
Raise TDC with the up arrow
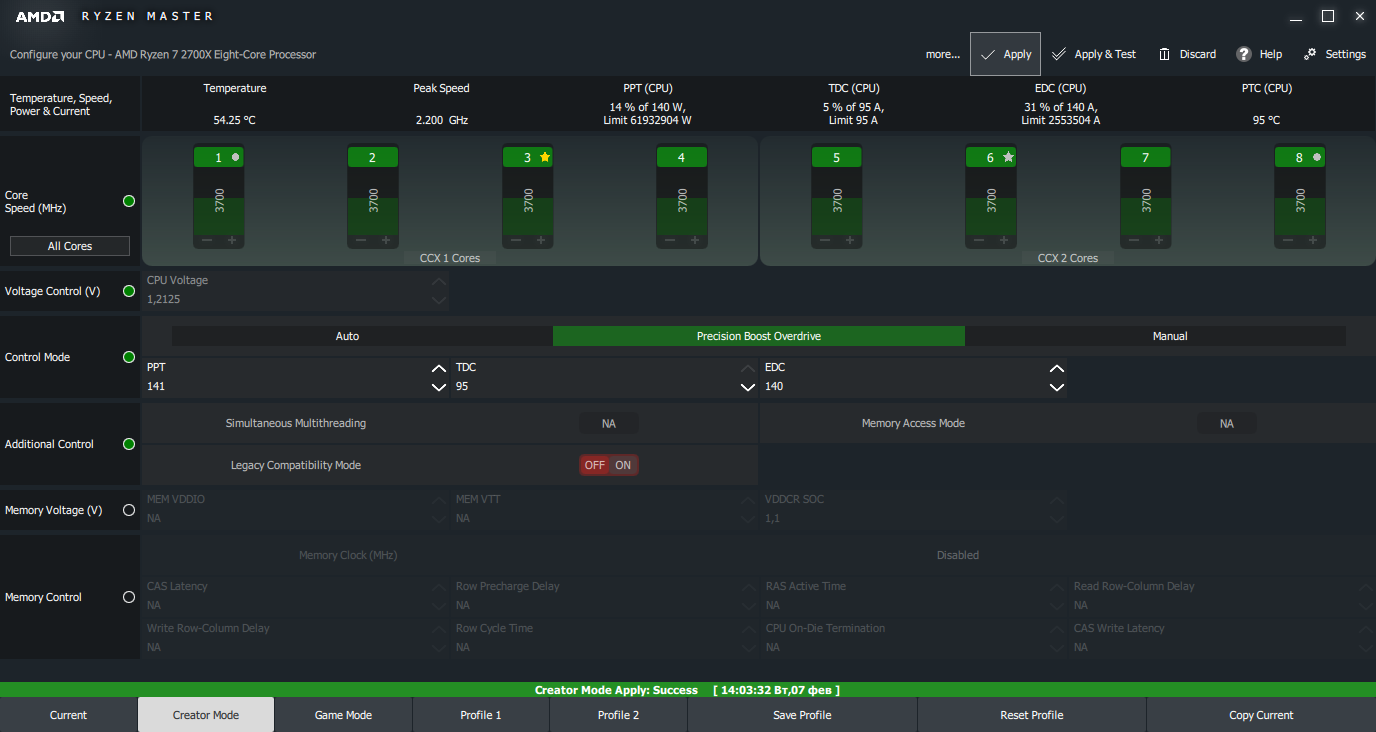point(747,368)
